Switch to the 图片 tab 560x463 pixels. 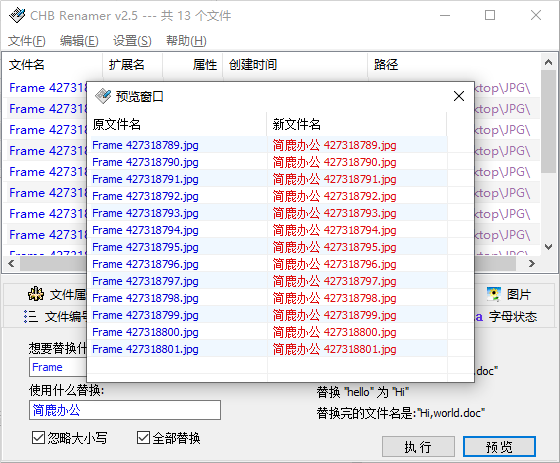(x=514, y=294)
